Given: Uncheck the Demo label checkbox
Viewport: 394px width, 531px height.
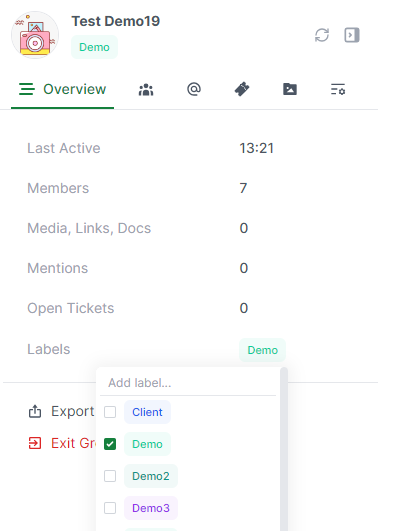Looking at the screenshot, I should (110, 444).
